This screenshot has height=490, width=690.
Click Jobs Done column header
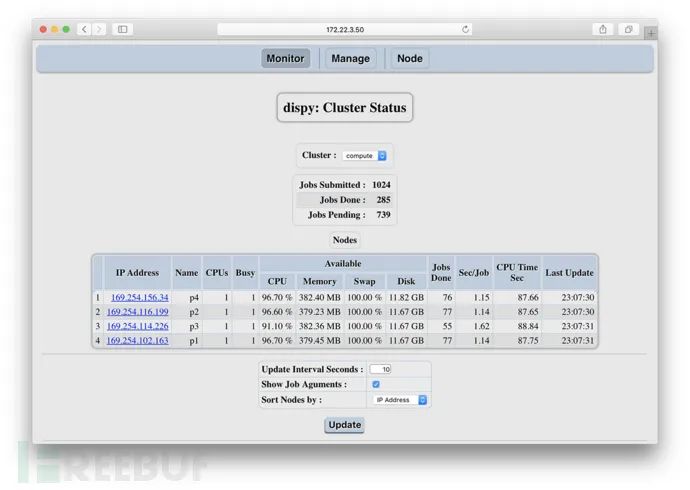tap(441, 273)
